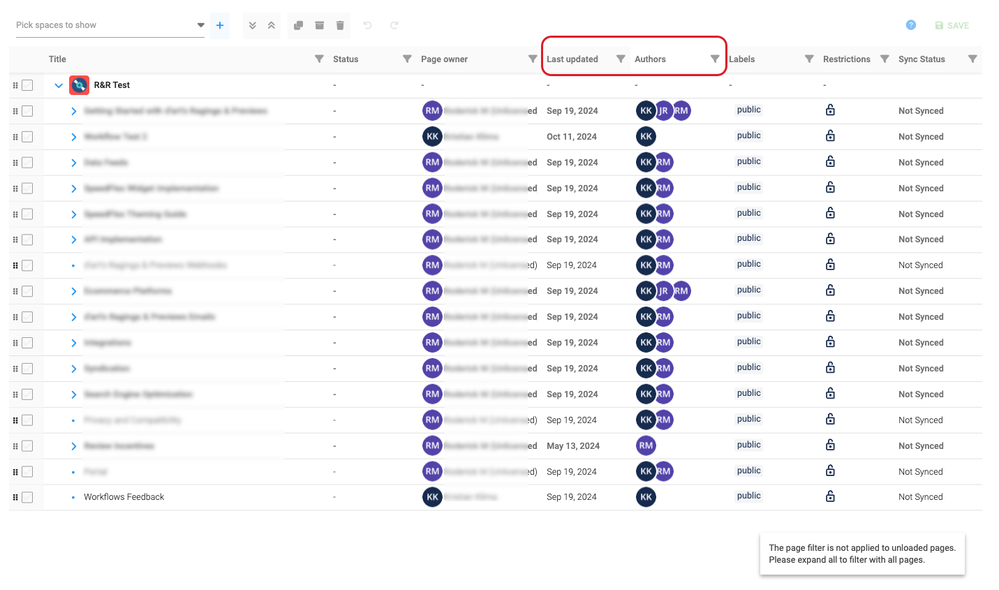Click the collapse all double-chevron up icon
This screenshot has height=590, width=999.
click(271, 25)
